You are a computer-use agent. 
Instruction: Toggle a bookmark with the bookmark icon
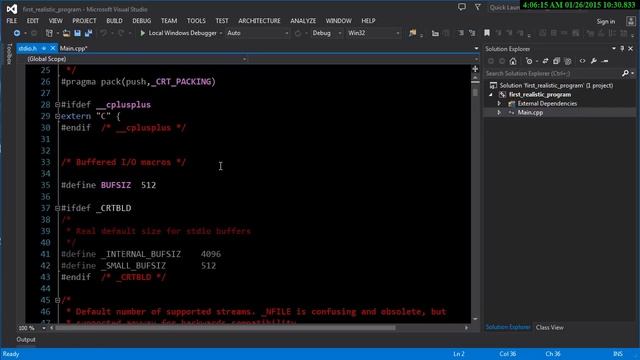[487, 33]
